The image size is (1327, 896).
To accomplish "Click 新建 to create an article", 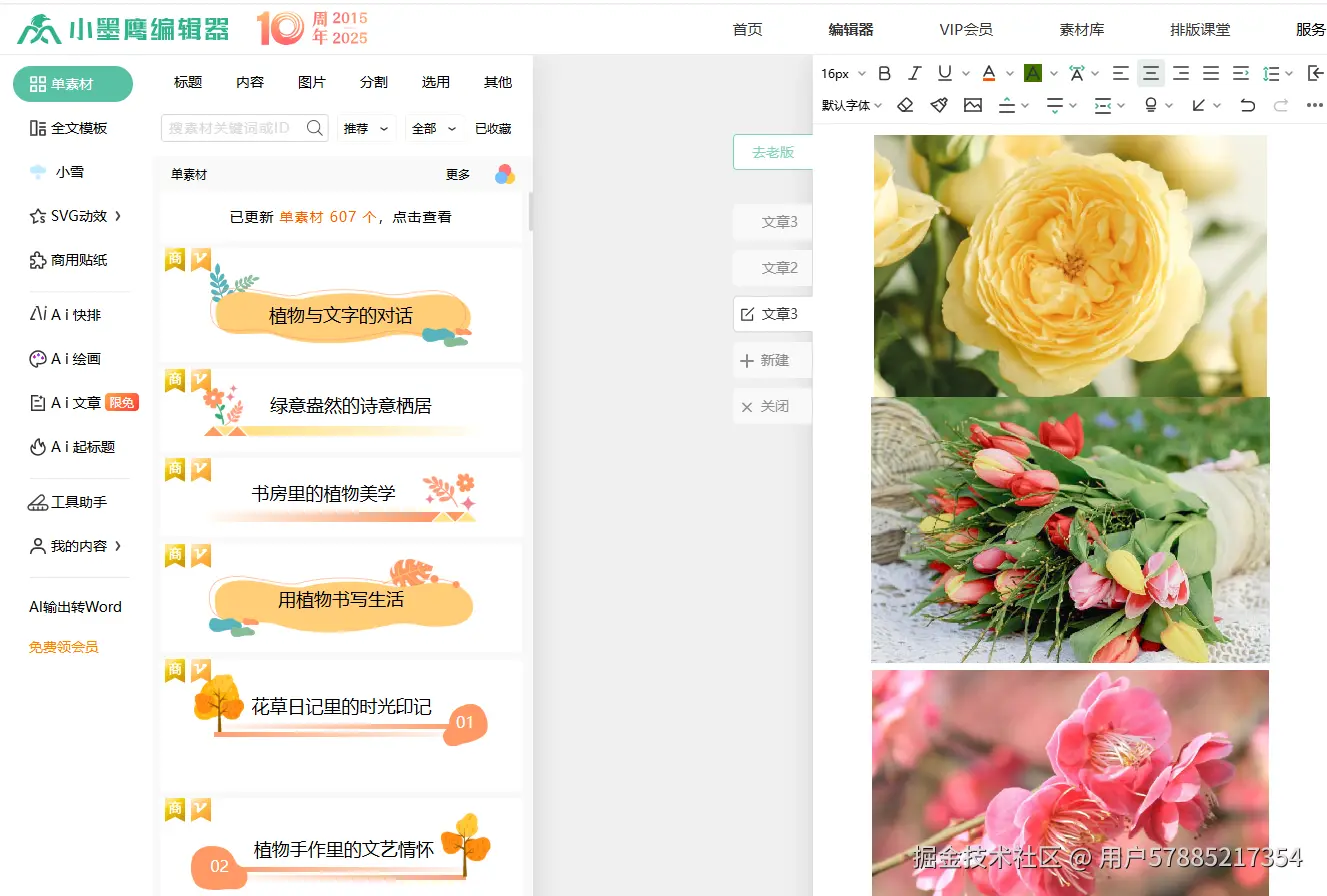I will (772, 360).
